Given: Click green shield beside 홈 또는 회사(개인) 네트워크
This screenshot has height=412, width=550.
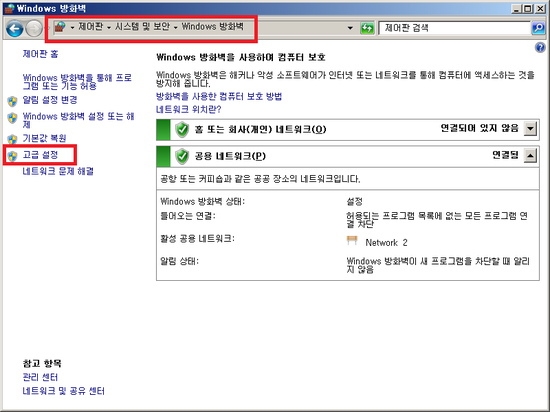Looking at the screenshot, I should (x=182, y=130).
